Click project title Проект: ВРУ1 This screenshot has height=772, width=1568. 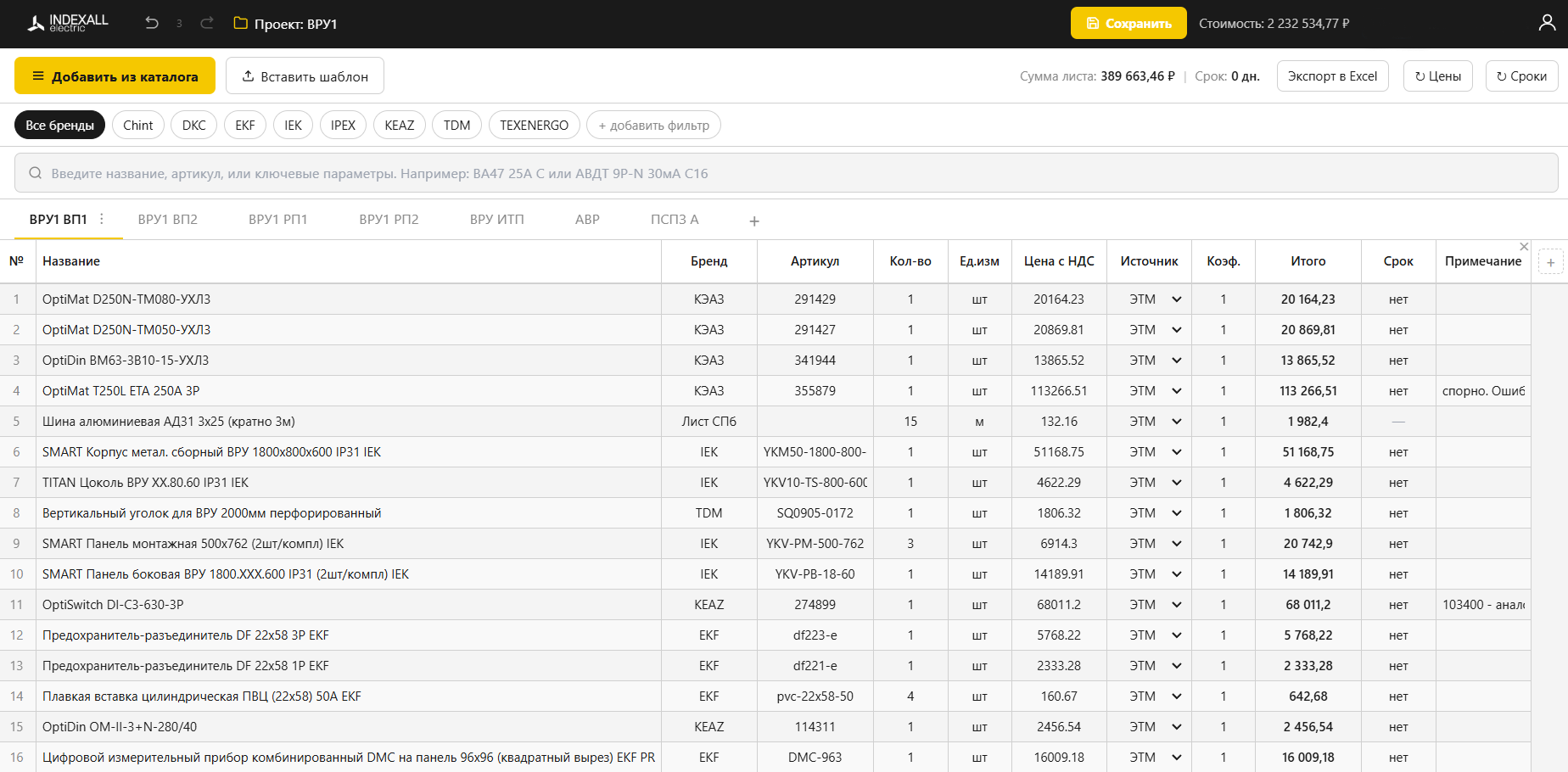tap(295, 24)
